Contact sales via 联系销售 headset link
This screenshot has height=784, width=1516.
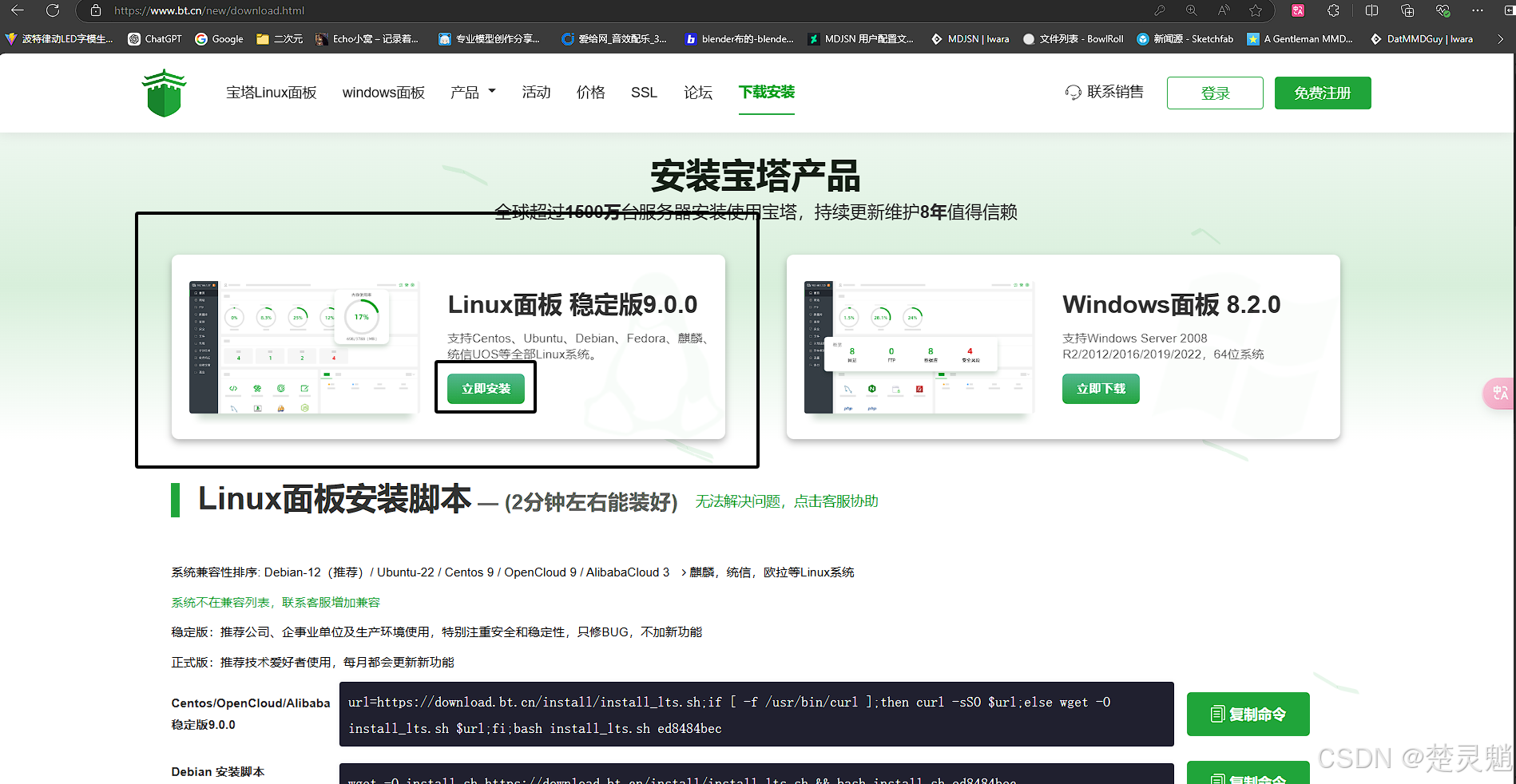(1105, 93)
